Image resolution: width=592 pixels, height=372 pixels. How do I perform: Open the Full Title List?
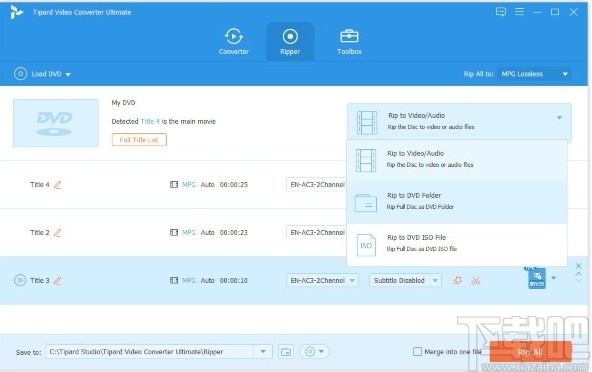click(x=139, y=140)
